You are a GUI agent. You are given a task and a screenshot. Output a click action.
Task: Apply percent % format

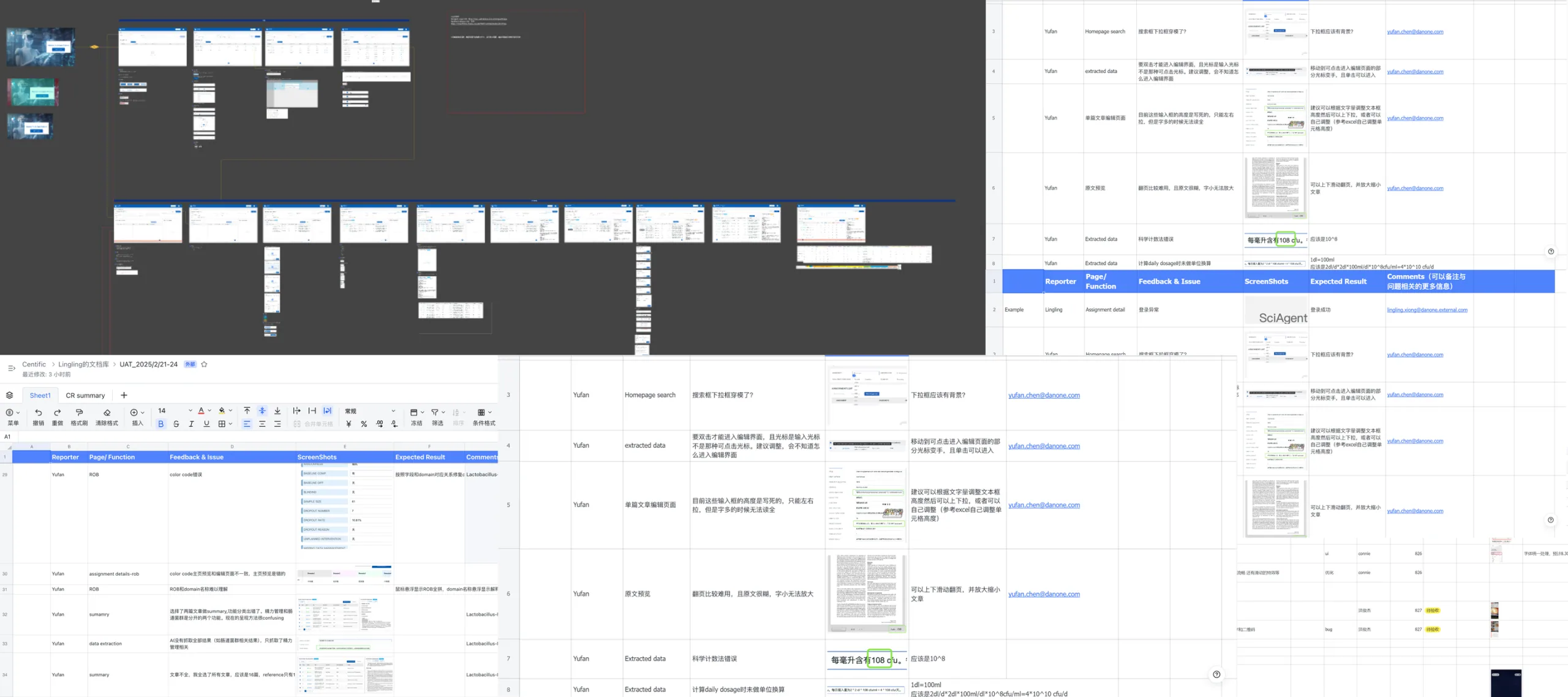[364, 424]
